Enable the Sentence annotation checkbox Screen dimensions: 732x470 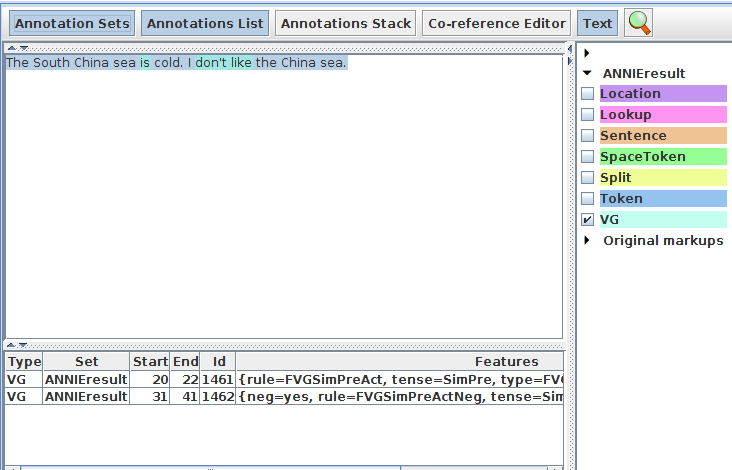587,136
